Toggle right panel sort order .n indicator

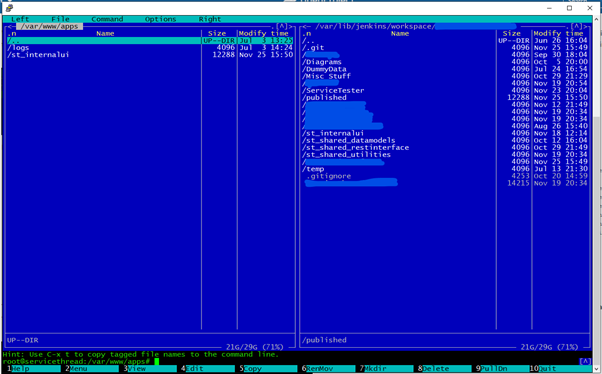click(x=306, y=33)
